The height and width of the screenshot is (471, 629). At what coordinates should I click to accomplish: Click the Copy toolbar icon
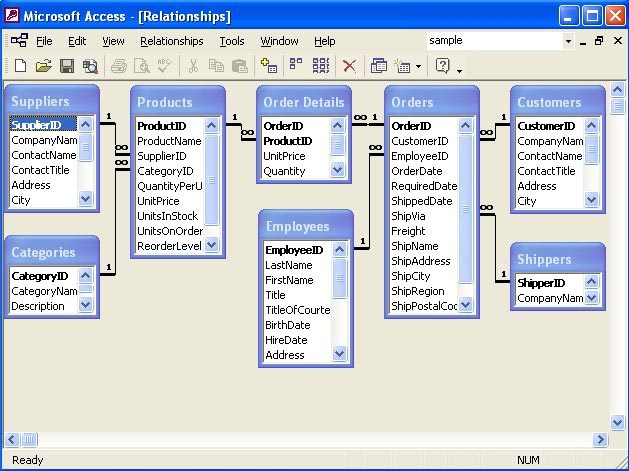click(x=216, y=65)
